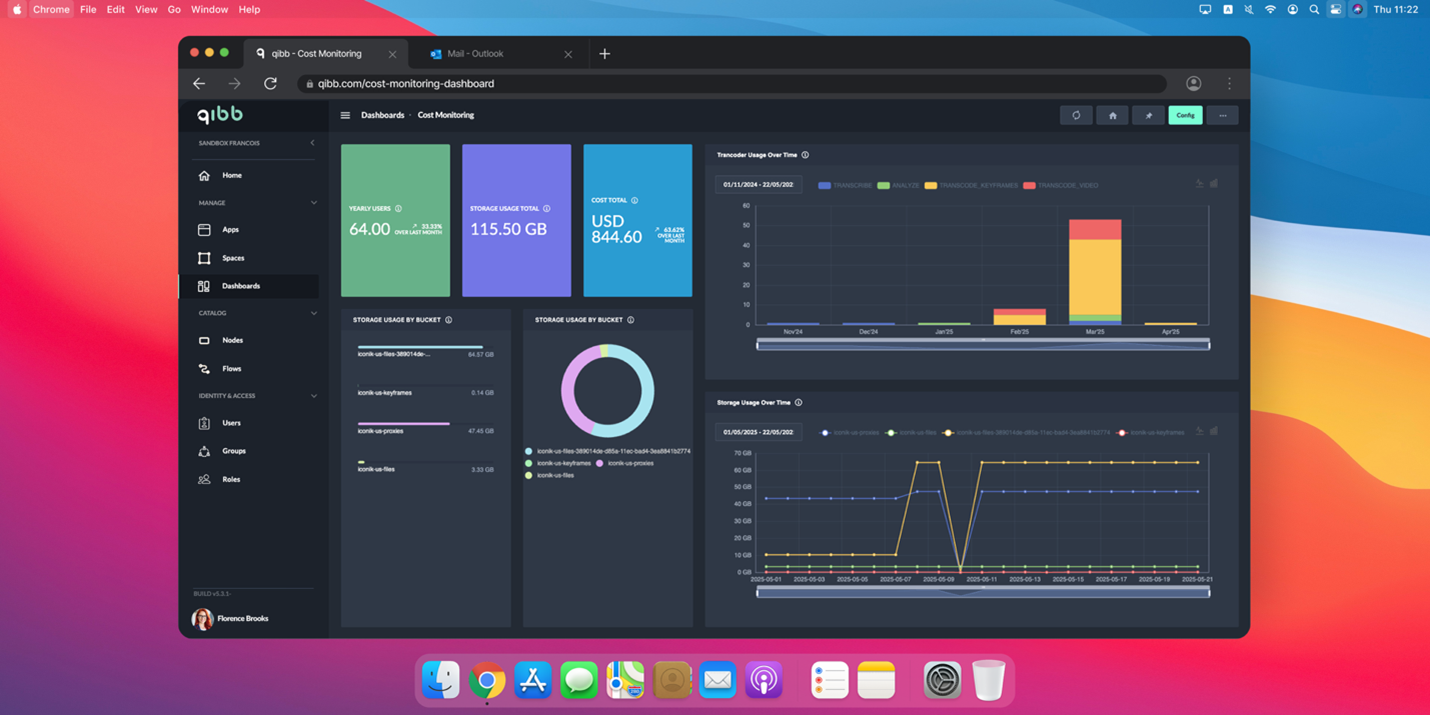Go back in the browser
1430x715 pixels.
[x=199, y=84]
